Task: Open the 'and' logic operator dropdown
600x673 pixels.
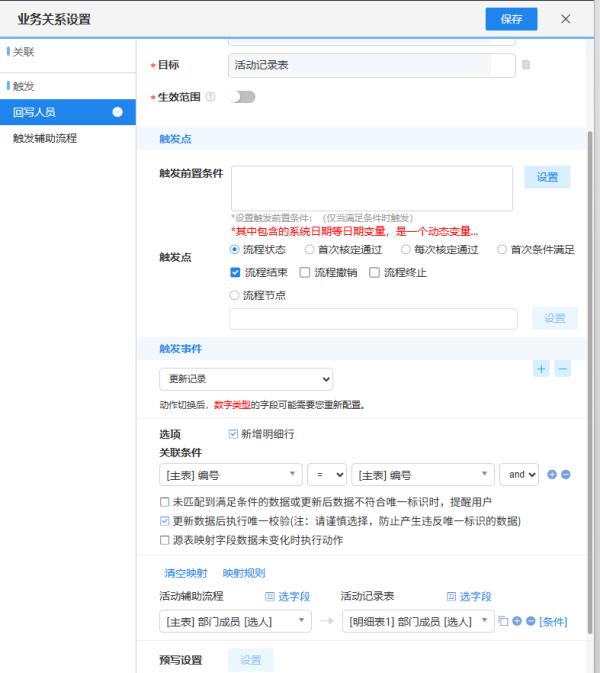Action: tap(519, 474)
